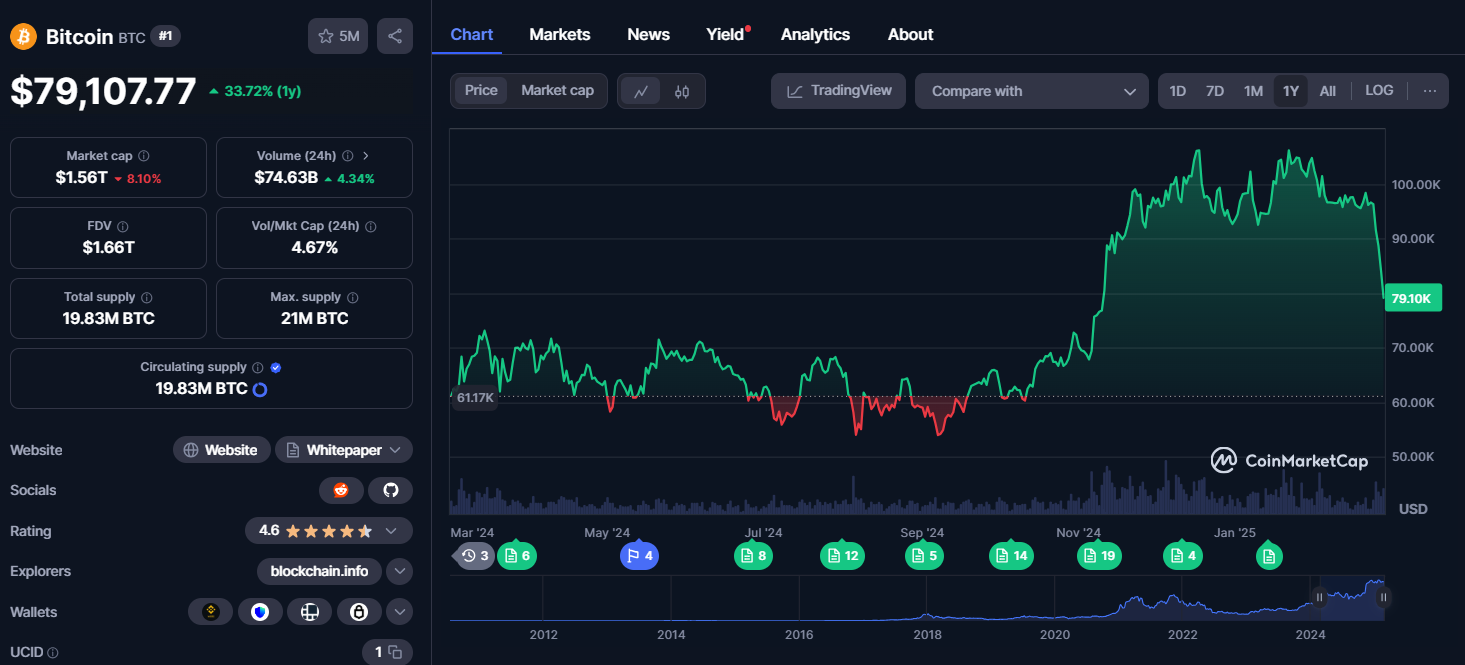This screenshot has height=665, width=1465.
Task: Open the news marker labeled 8
Action: click(754, 555)
